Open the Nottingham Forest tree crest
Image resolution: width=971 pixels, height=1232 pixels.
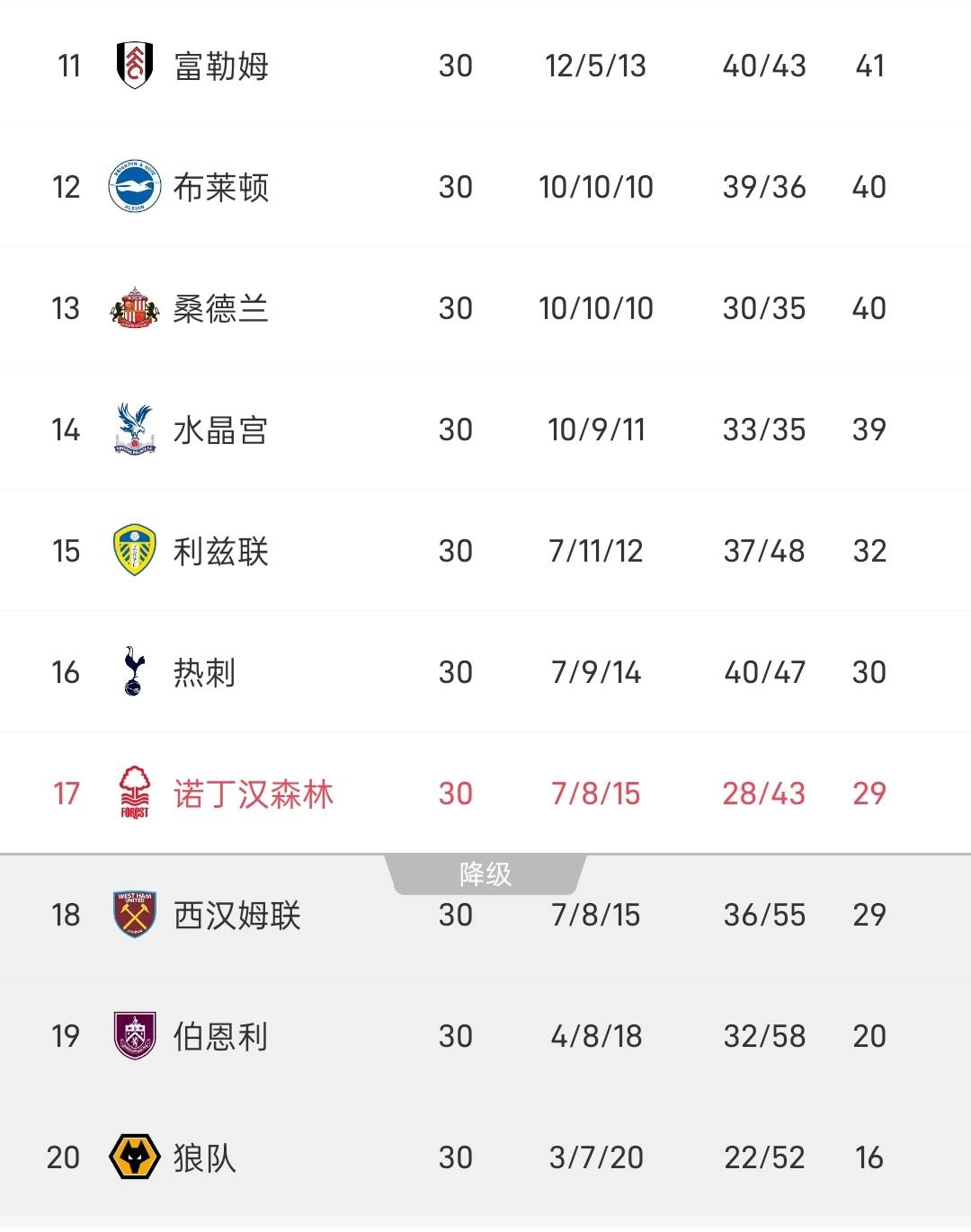135,793
